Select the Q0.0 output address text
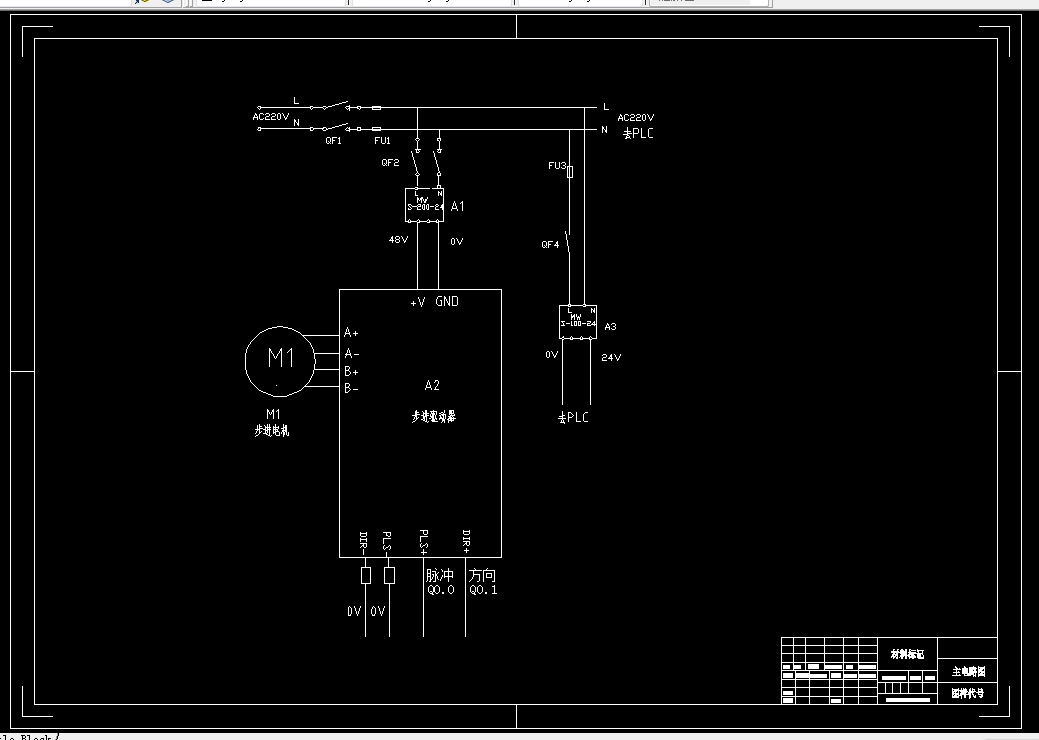Image resolution: width=1039 pixels, height=740 pixels. pyautogui.click(x=441, y=590)
